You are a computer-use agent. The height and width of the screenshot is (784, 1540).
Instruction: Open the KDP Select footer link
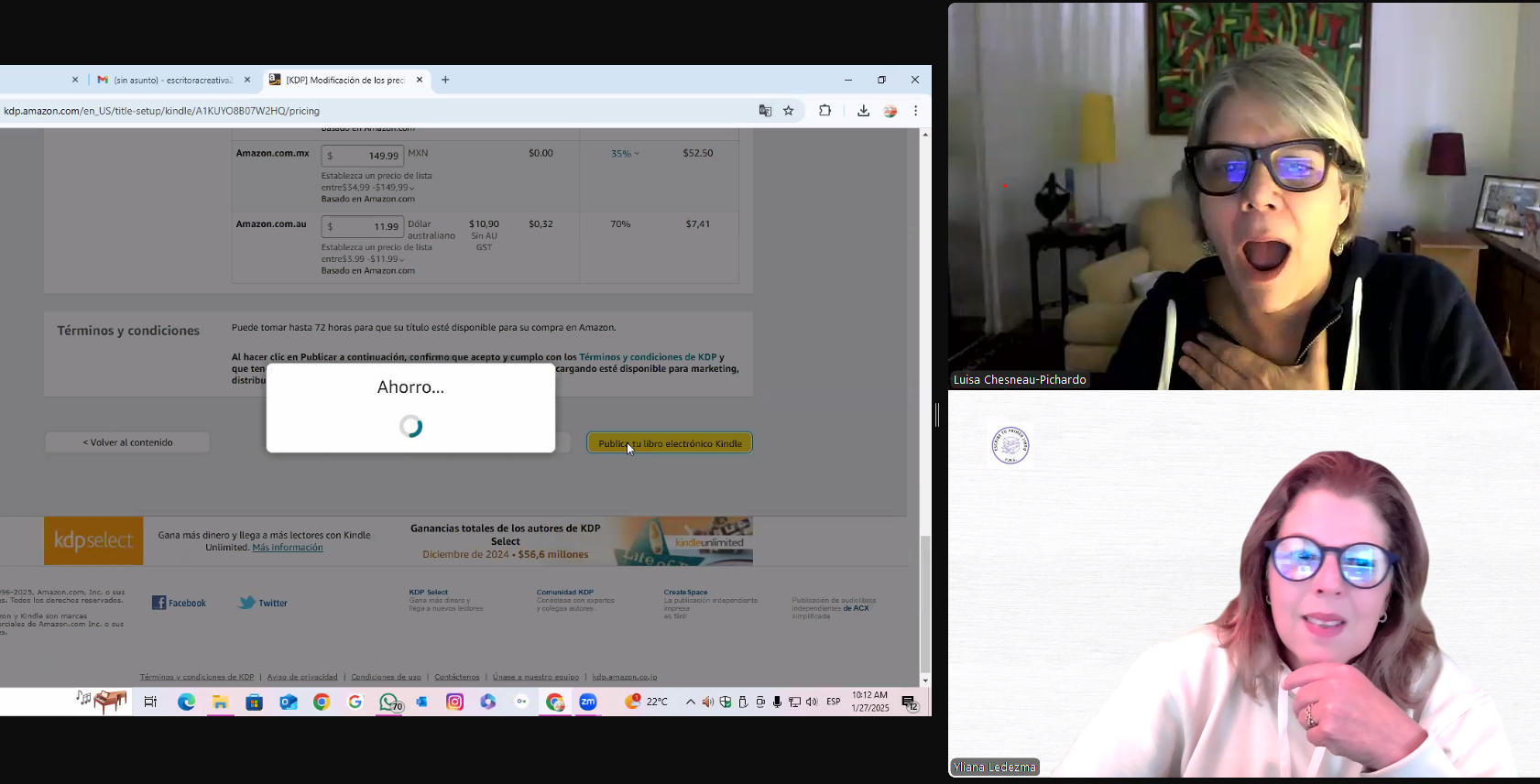pyautogui.click(x=429, y=593)
